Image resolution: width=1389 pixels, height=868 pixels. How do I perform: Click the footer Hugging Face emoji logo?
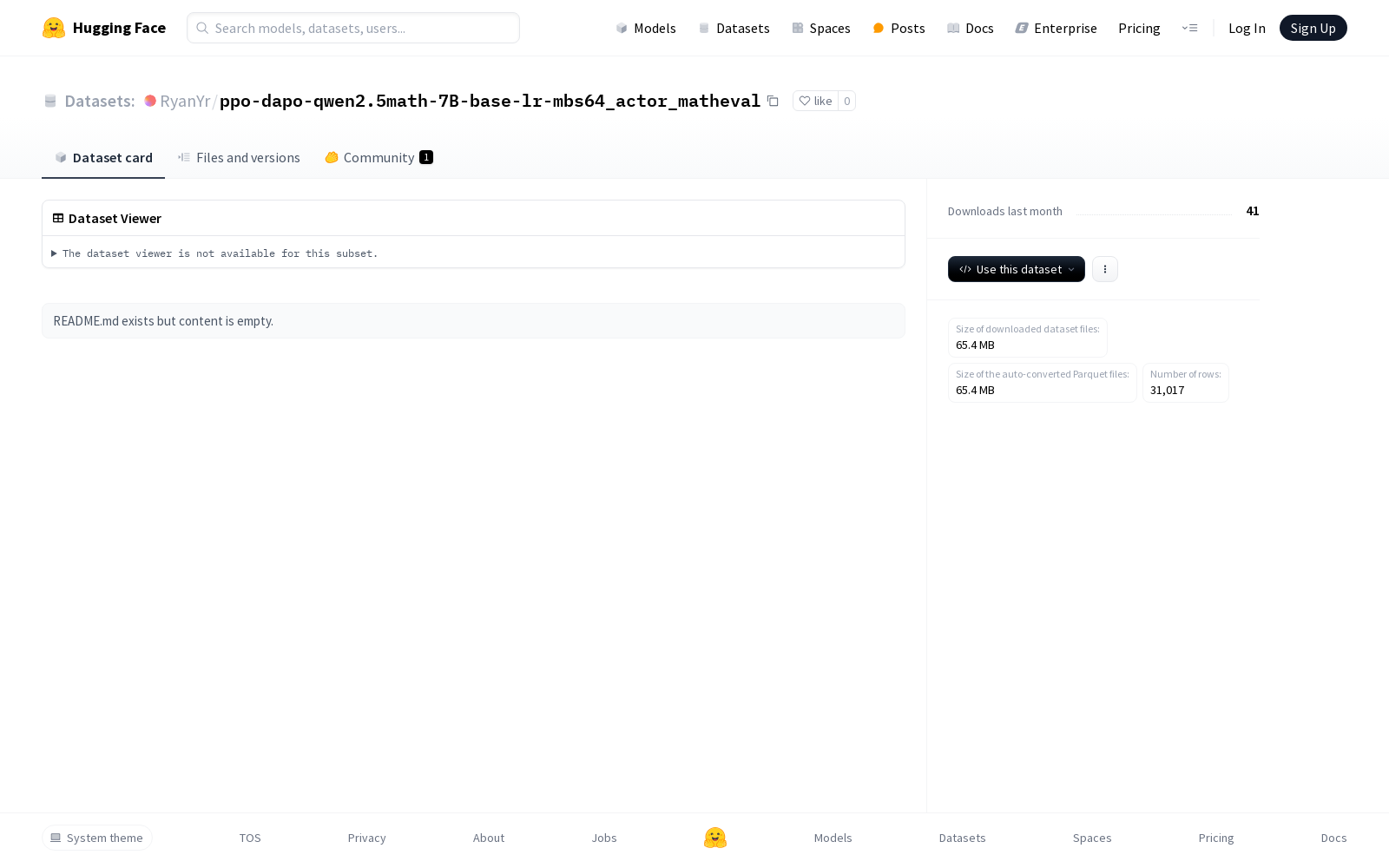click(715, 838)
